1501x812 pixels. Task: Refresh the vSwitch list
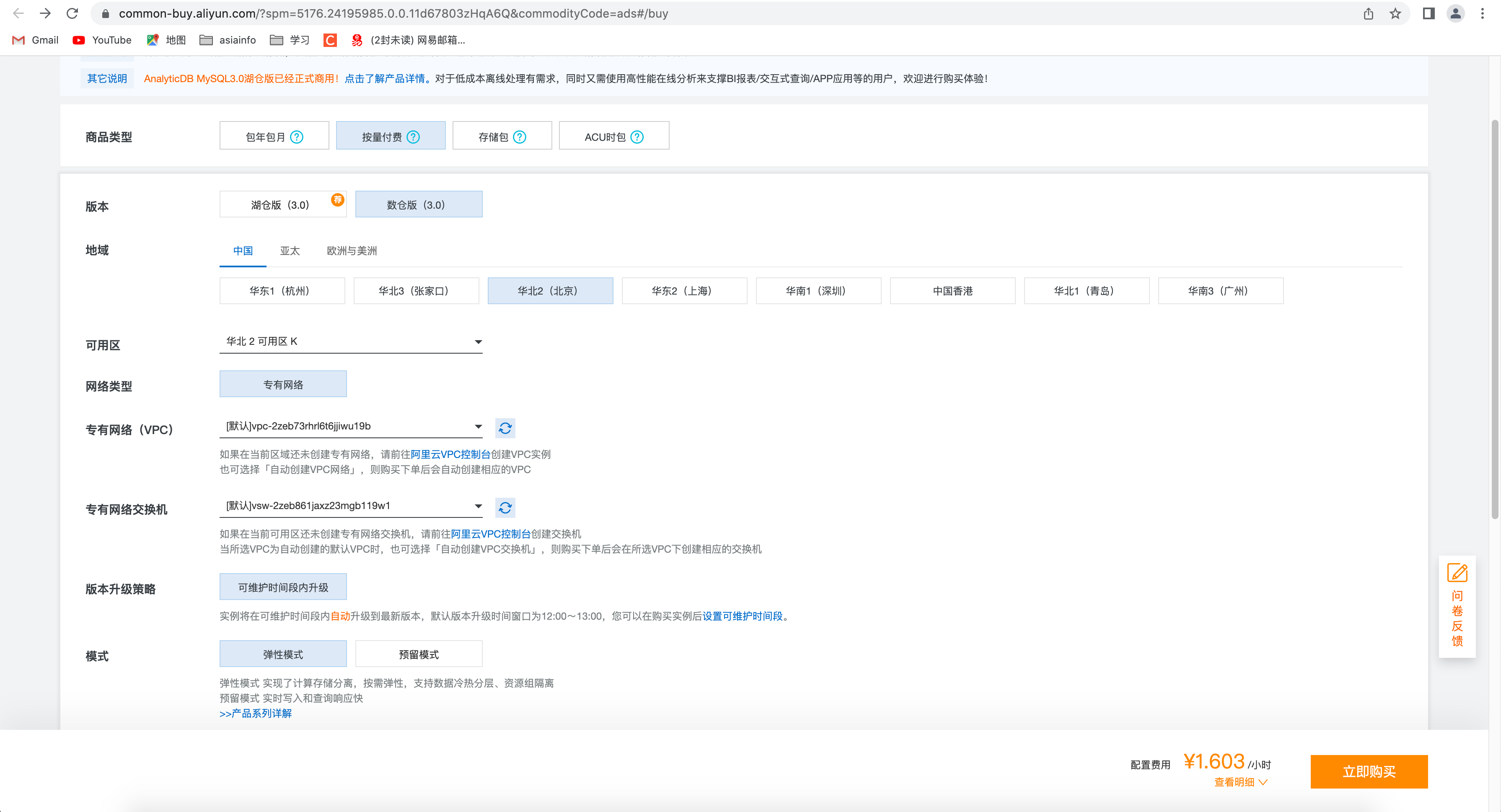click(505, 508)
